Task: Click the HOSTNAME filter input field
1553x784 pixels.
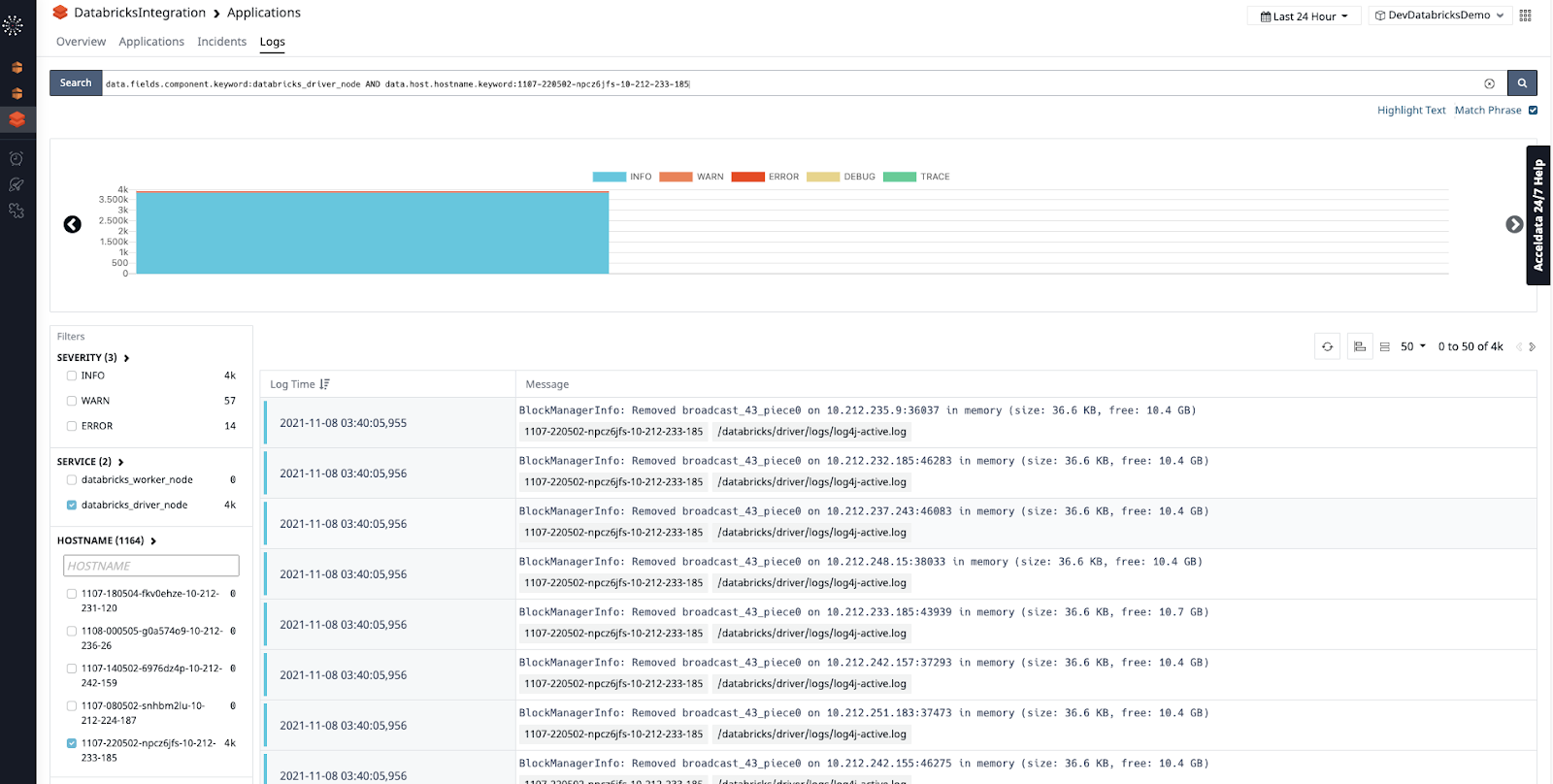Action: [151, 566]
